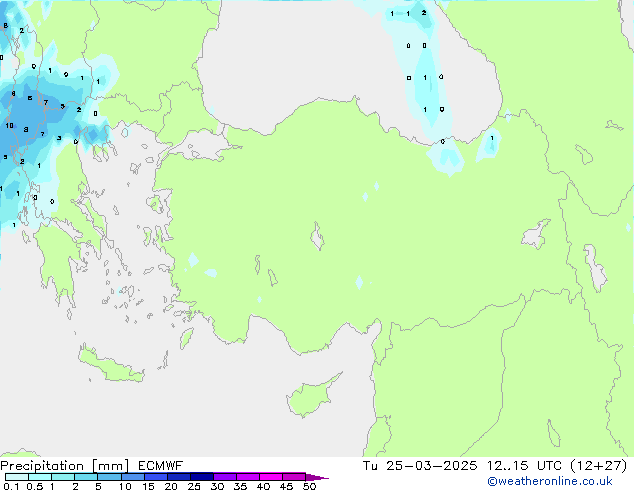The height and width of the screenshot is (490, 634).
Task: Click the date '25-03-2025'
Action: point(431,466)
